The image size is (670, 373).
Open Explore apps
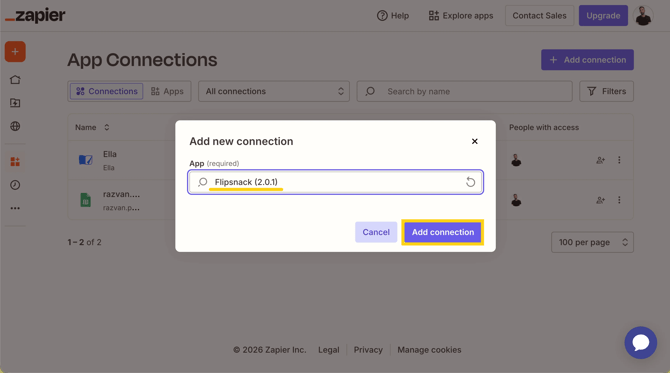461,16
